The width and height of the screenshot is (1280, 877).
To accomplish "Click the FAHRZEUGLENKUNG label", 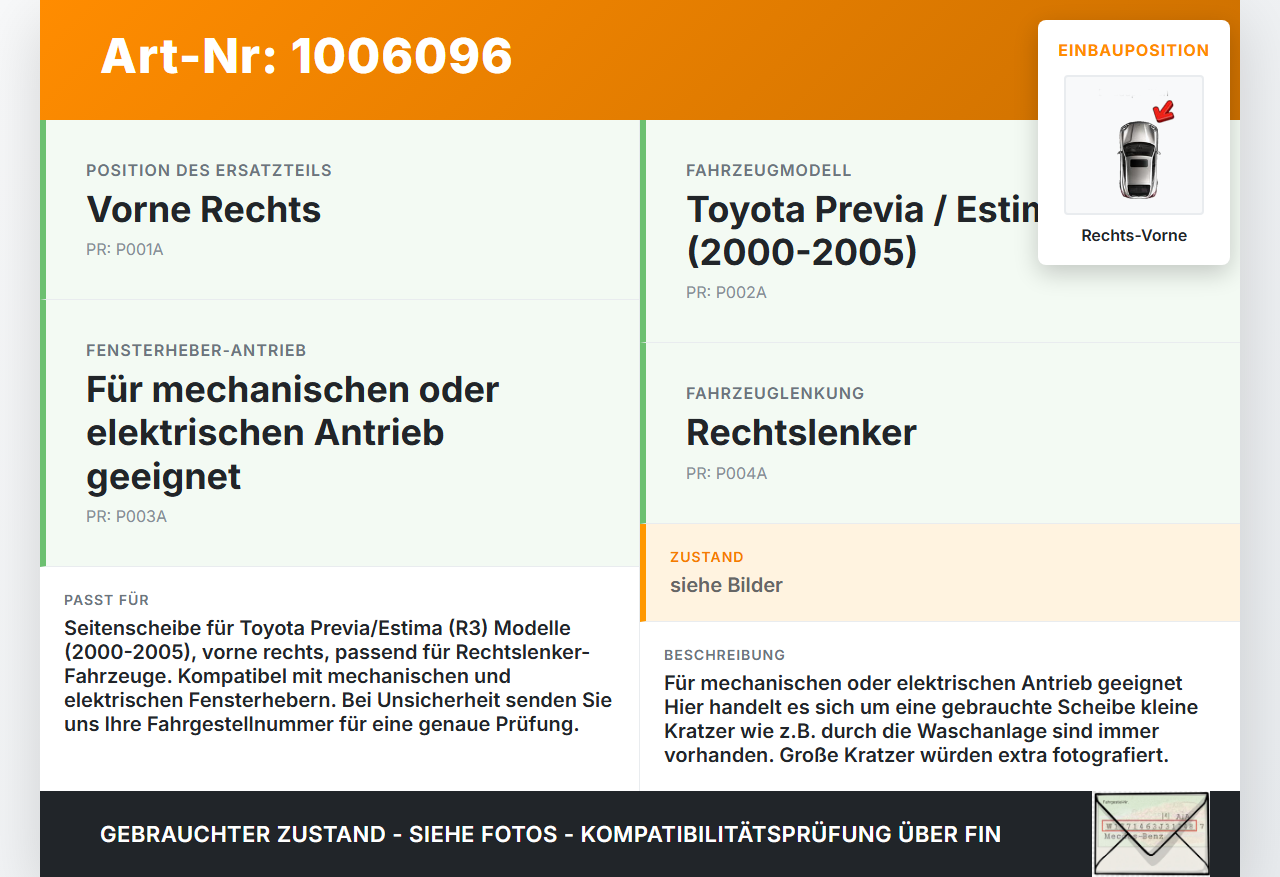I will click(775, 394).
